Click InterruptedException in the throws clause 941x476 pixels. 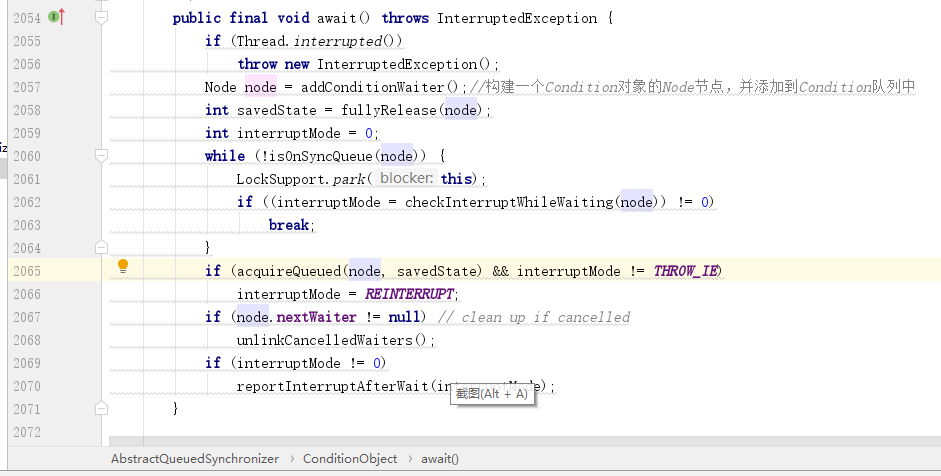[x=517, y=19]
